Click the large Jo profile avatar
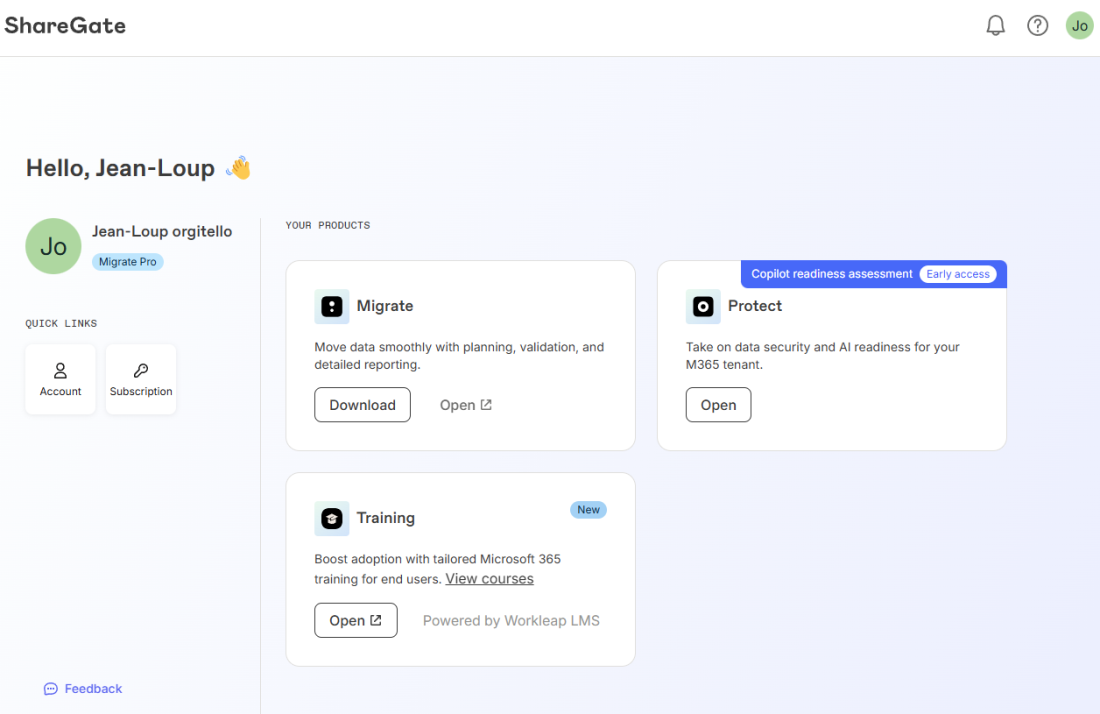Screen dimensions: 1100x714 point(53,246)
